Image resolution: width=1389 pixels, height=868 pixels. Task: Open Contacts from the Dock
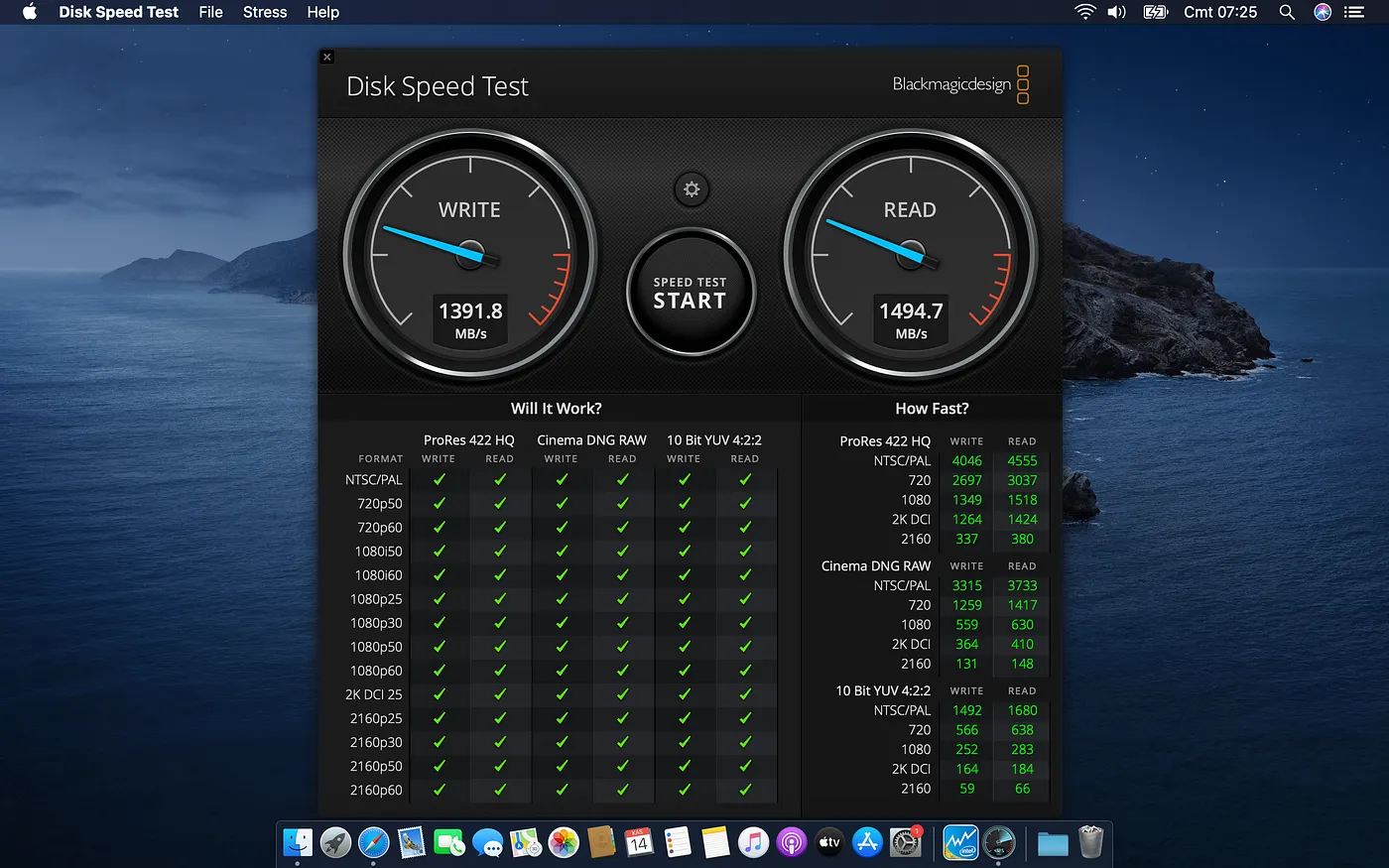coord(601,842)
